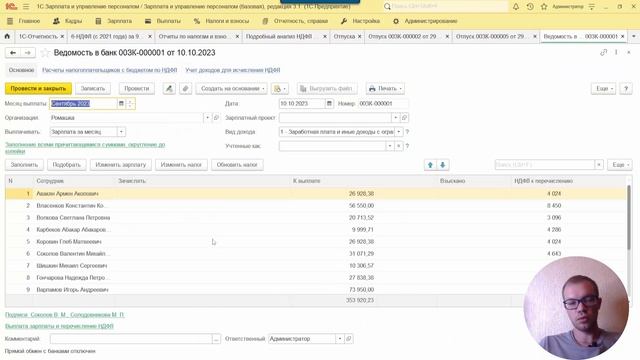This screenshot has height=360, width=640.
Task: Open calendar picker for Дата field
Action: pyautogui.click(x=329, y=104)
